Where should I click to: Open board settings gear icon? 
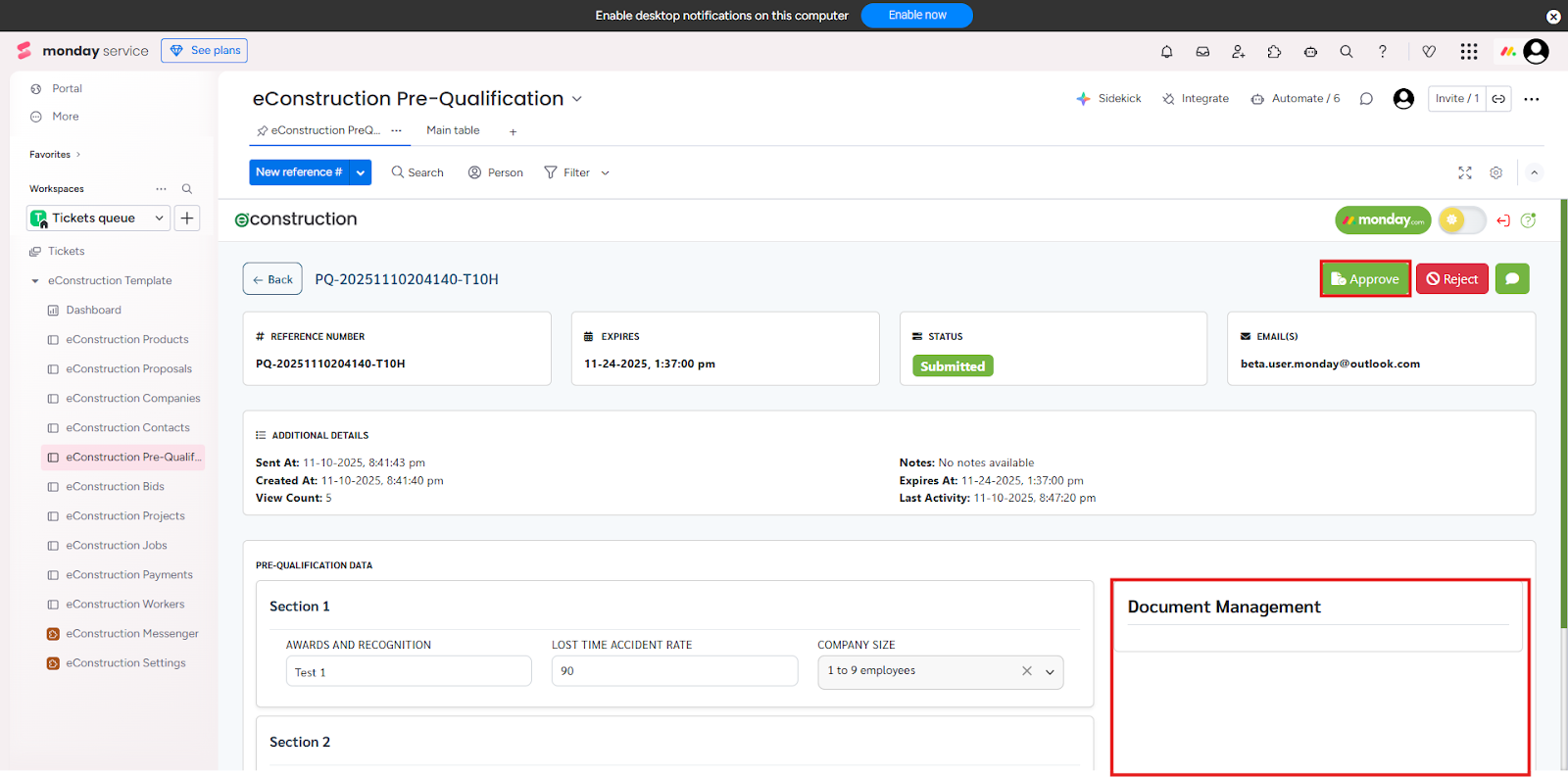coord(1495,172)
